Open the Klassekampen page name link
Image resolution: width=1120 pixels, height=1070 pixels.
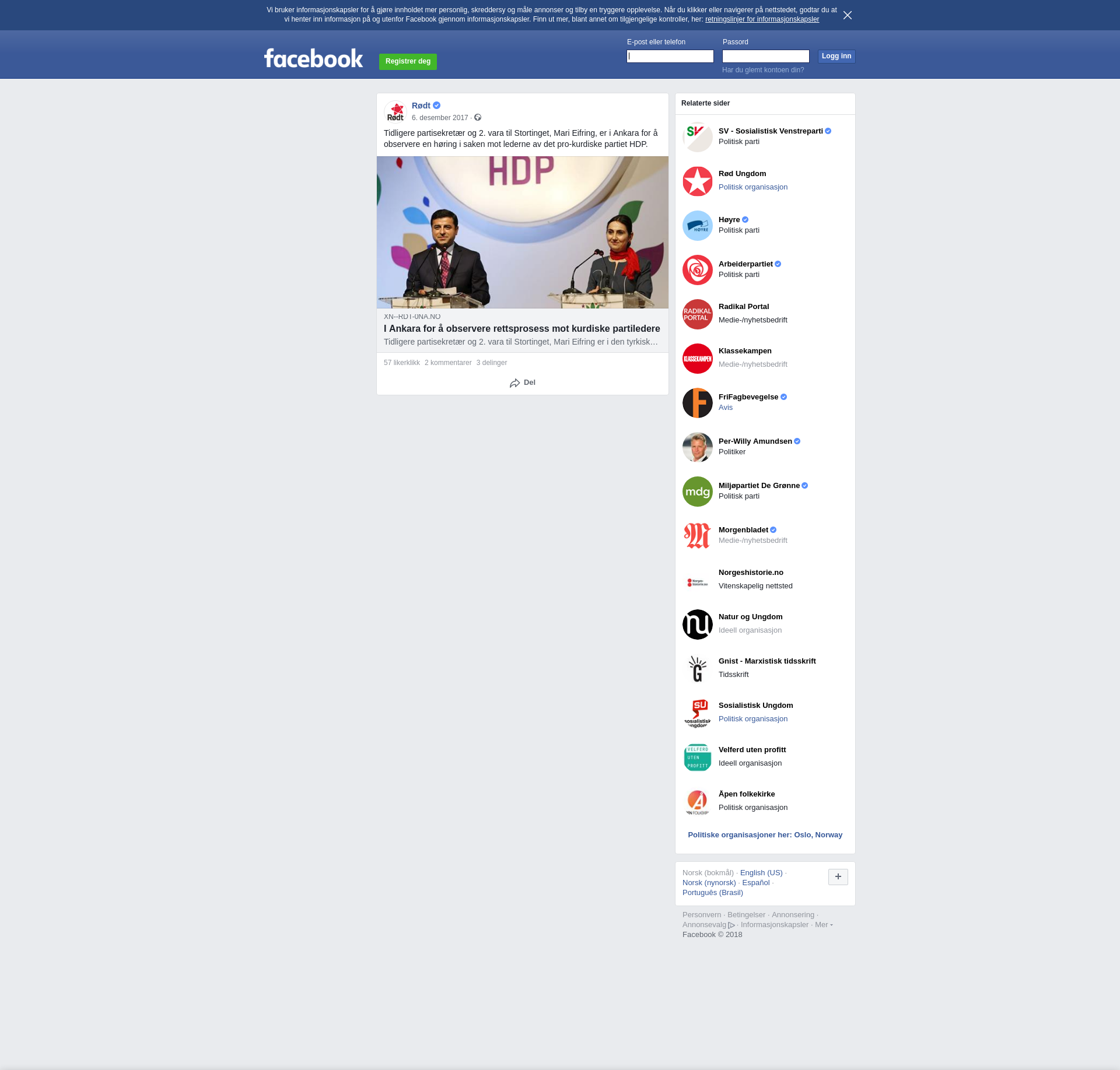(745, 351)
